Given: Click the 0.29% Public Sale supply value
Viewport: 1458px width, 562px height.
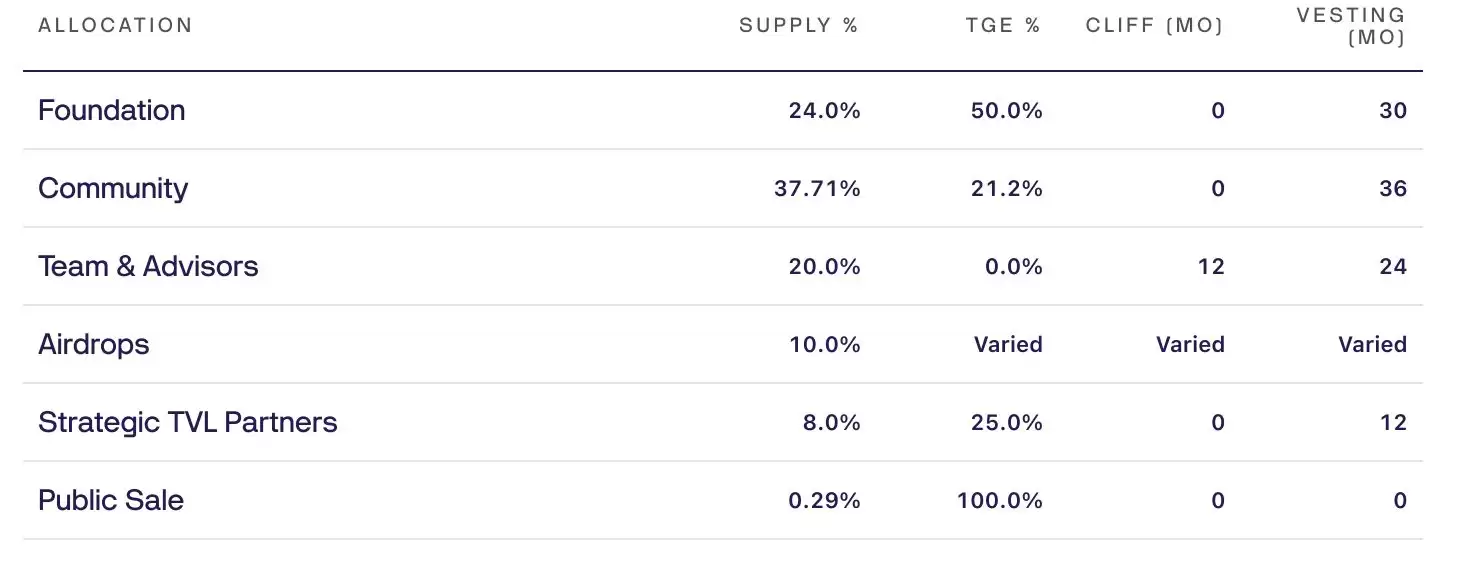Looking at the screenshot, I should coord(824,501).
